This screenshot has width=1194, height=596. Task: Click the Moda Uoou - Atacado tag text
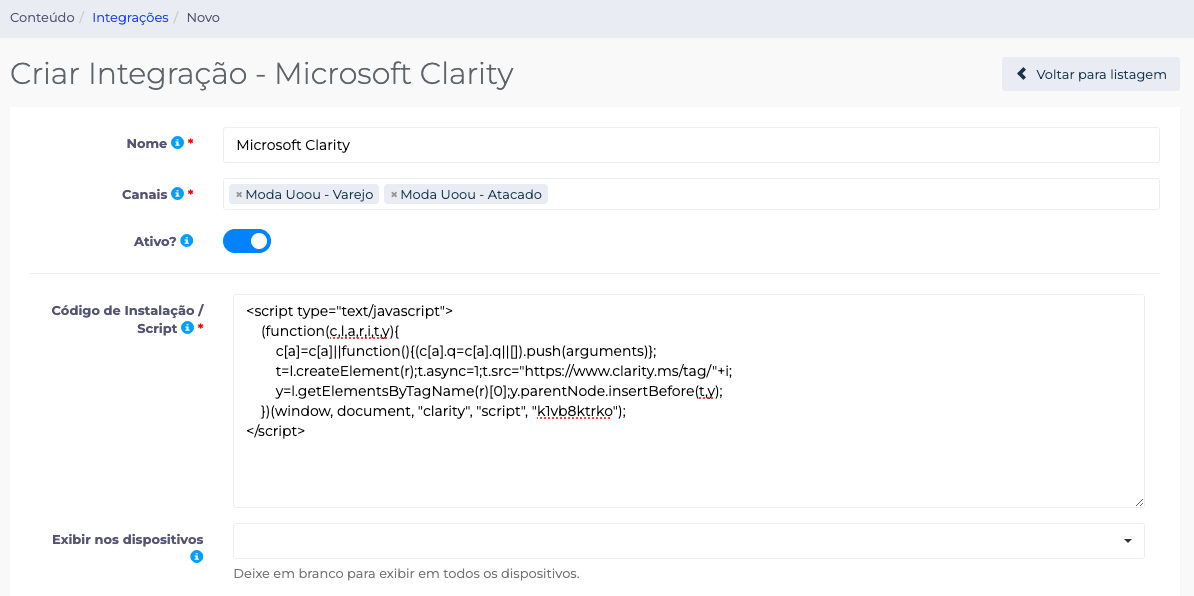(471, 195)
